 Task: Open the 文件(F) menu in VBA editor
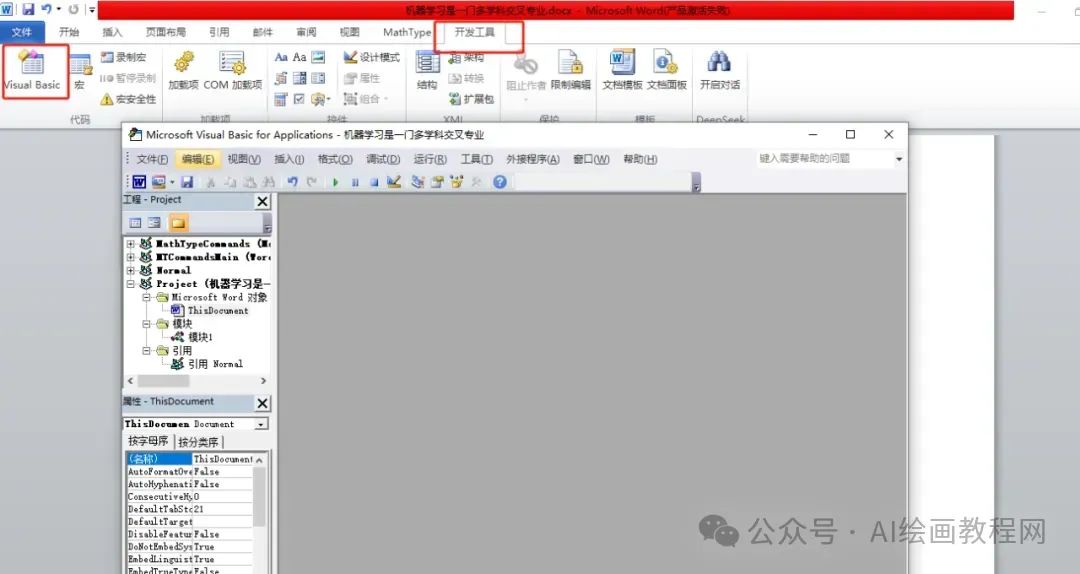[x=152, y=159]
